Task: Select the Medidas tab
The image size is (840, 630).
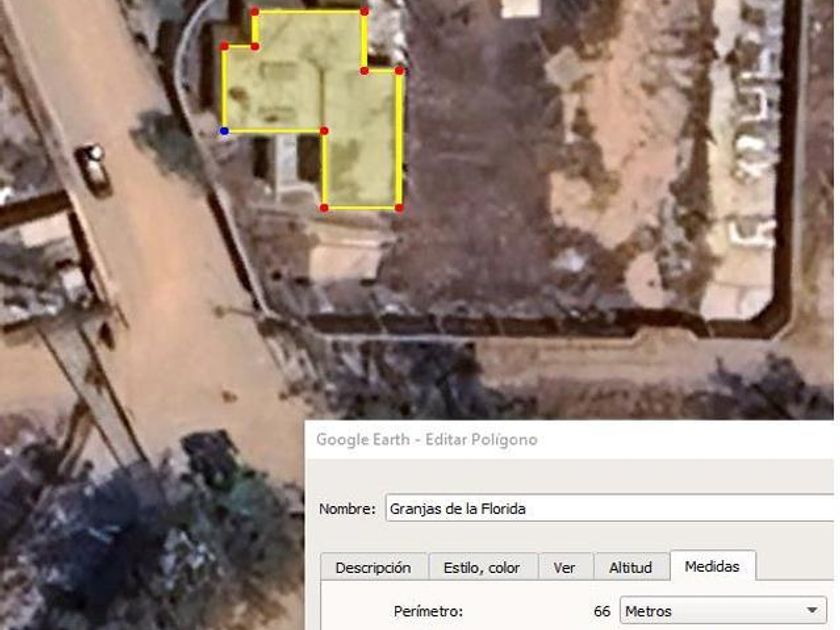Action: coord(712,566)
